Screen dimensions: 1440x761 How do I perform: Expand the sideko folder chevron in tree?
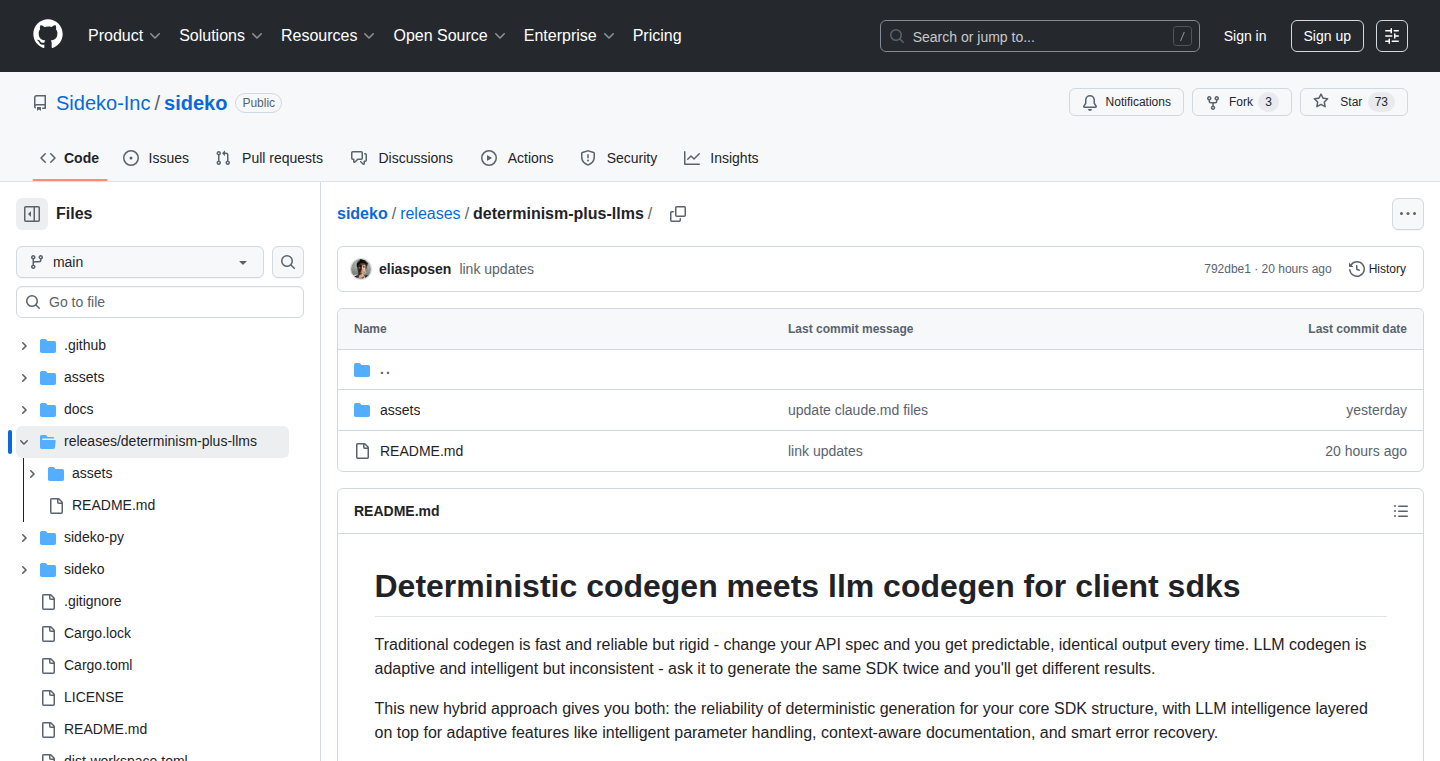(x=24, y=569)
